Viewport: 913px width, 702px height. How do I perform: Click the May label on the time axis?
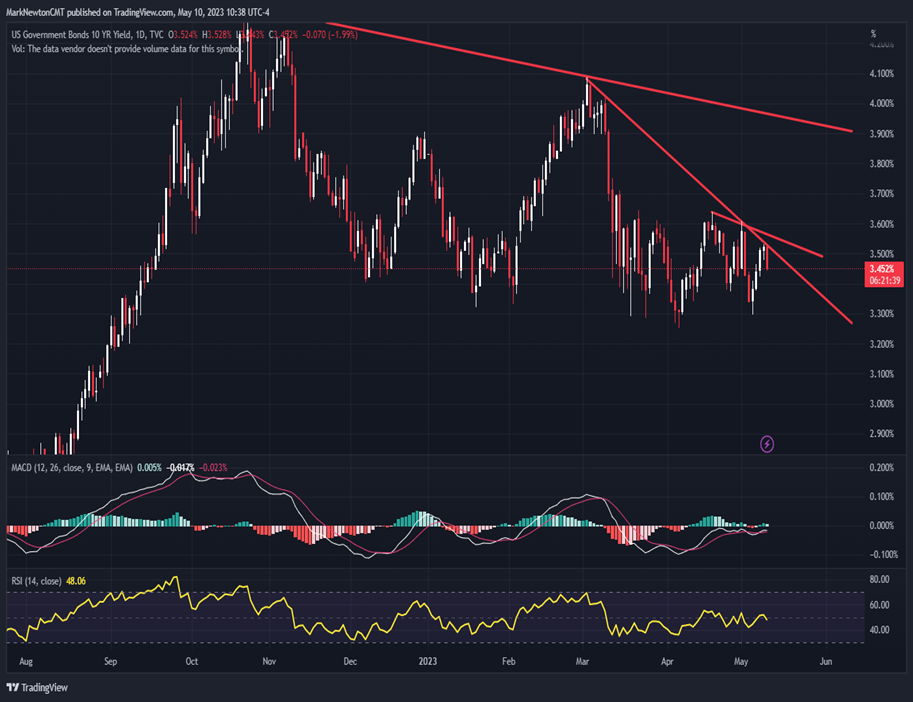coord(739,662)
